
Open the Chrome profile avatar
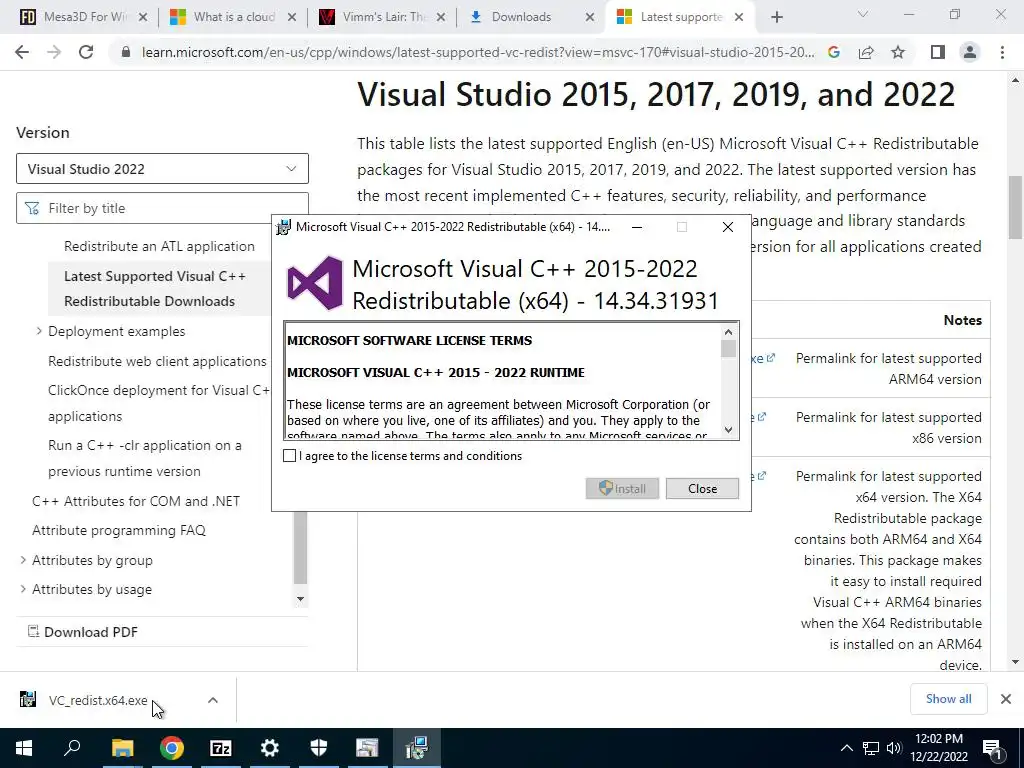[x=970, y=52]
